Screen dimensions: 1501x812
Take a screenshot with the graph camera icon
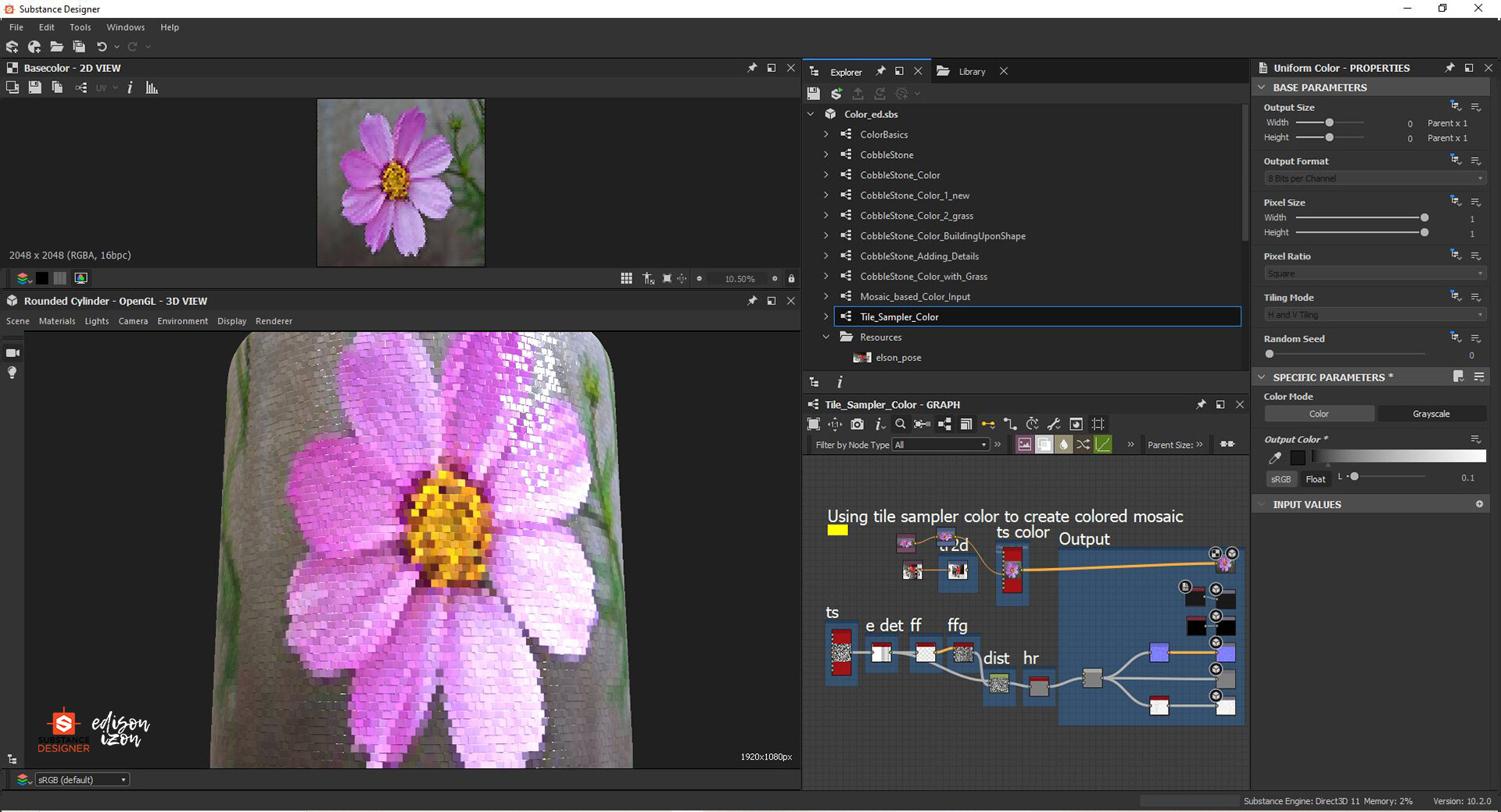click(857, 424)
